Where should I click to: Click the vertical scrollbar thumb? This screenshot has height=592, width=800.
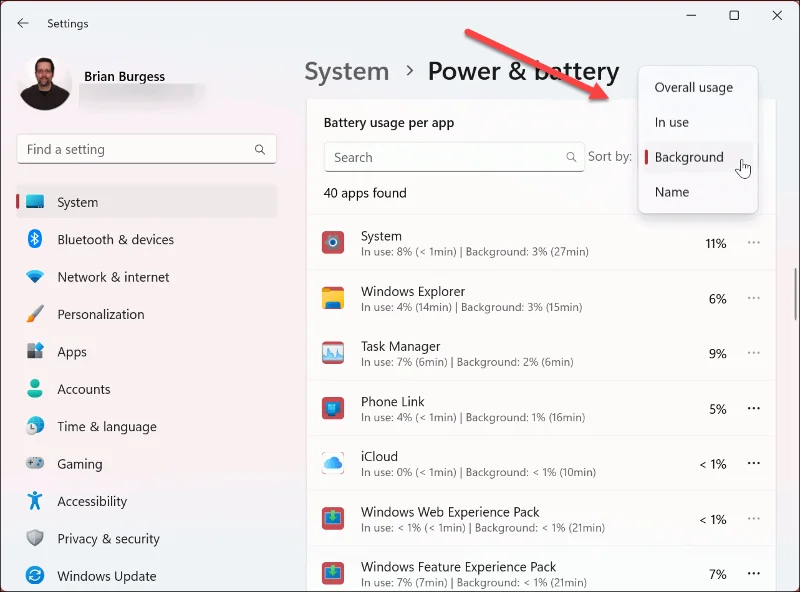pos(795,294)
